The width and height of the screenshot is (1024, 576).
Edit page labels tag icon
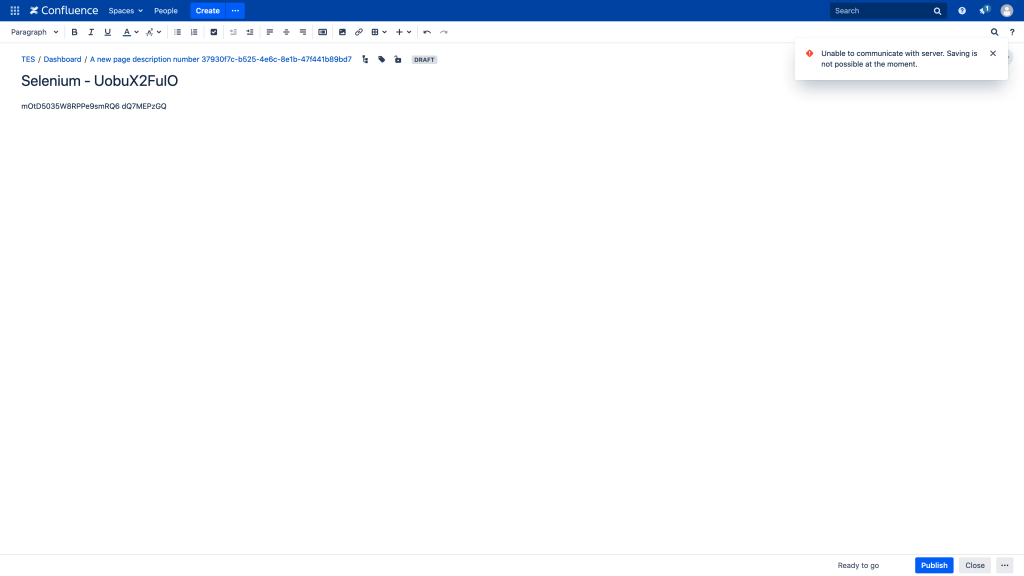coord(381,59)
